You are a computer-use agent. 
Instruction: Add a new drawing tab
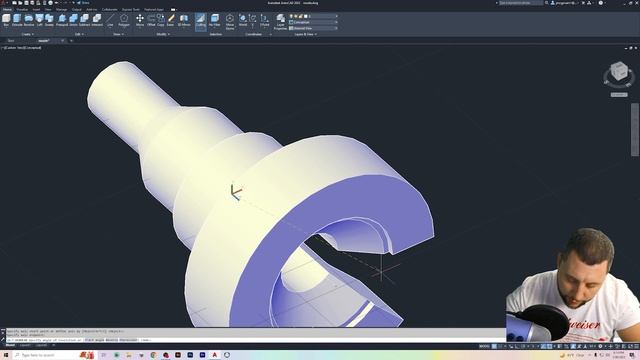pos(71,41)
